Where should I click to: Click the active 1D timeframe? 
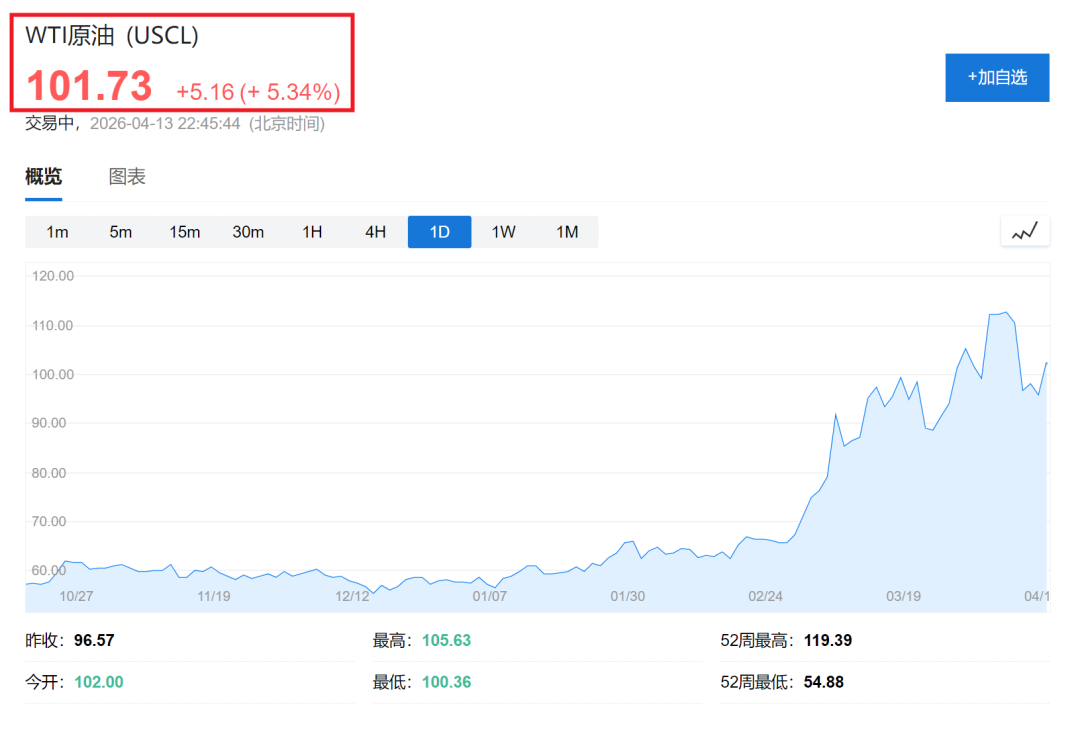pos(439,232)
